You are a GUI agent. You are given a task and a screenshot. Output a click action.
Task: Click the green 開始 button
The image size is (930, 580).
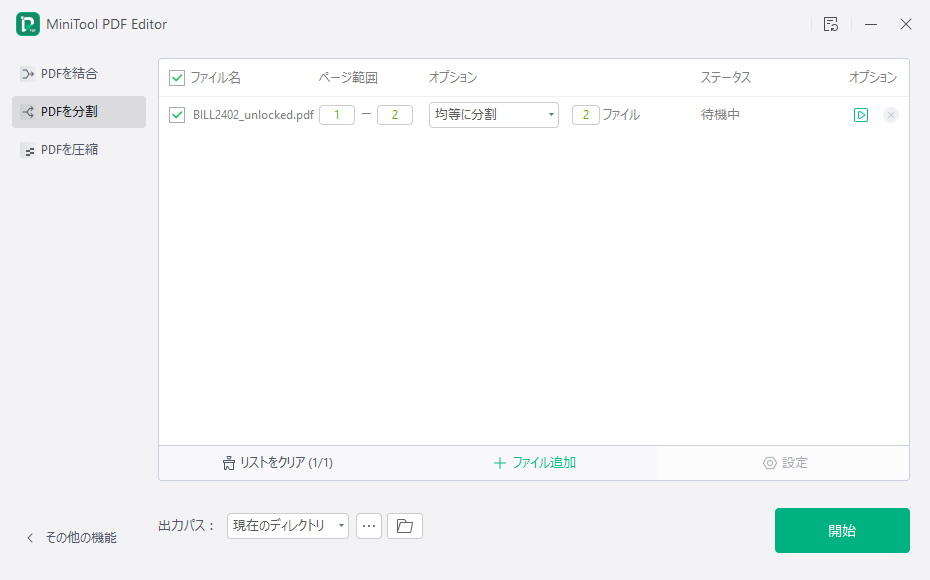point(842,531)
